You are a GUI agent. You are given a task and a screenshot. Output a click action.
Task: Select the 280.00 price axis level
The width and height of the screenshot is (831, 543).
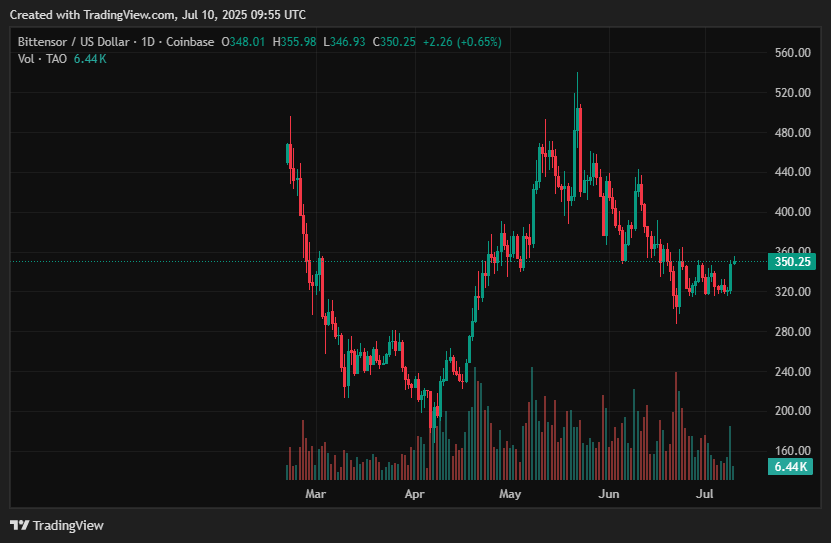tap(792, 332)
